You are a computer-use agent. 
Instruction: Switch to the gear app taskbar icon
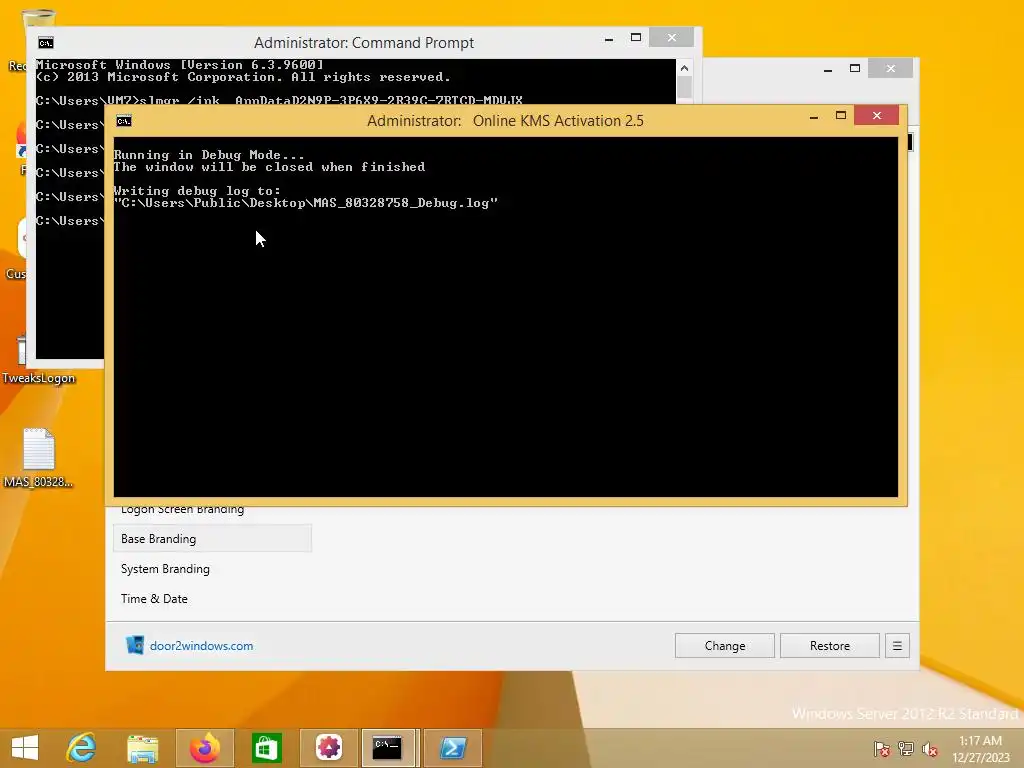(328, 748)
